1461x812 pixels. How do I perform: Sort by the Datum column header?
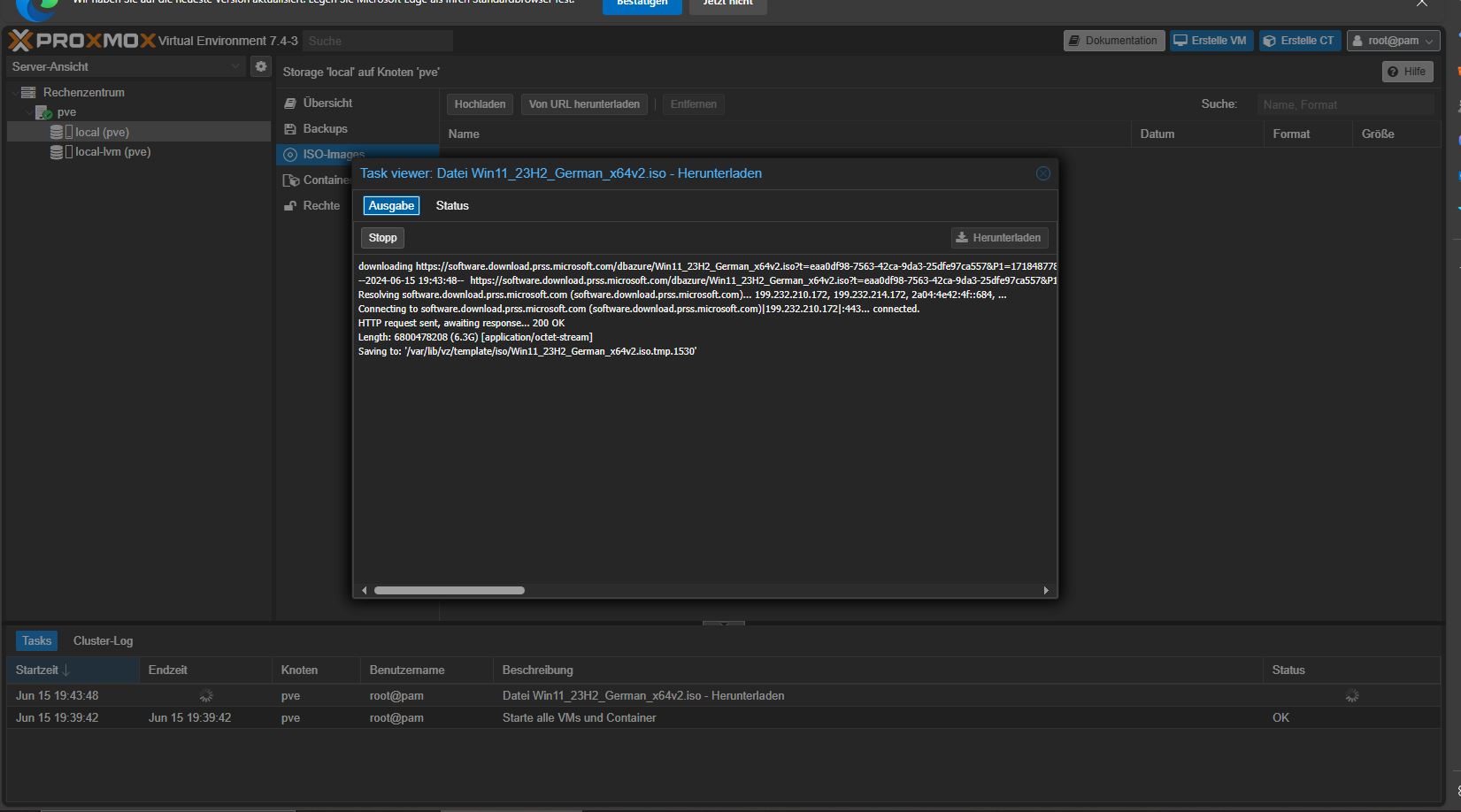pos(1196,134)
